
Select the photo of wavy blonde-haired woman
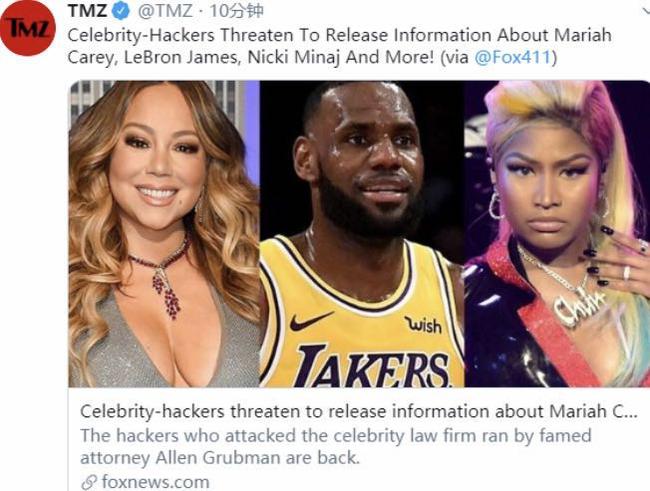(164, 234)
